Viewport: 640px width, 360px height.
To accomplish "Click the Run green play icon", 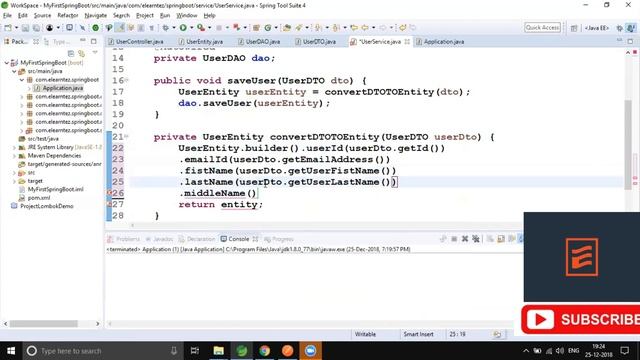I will pyautogui.click(x=183, y=28).
